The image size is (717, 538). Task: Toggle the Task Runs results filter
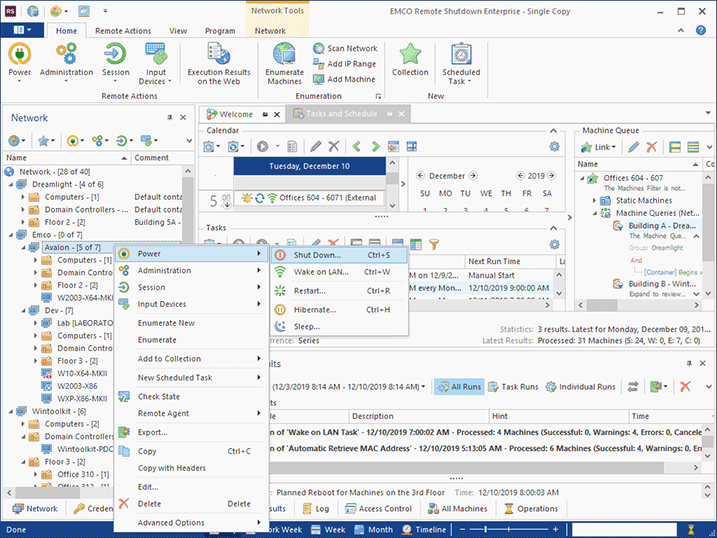[x=511, y=386]
